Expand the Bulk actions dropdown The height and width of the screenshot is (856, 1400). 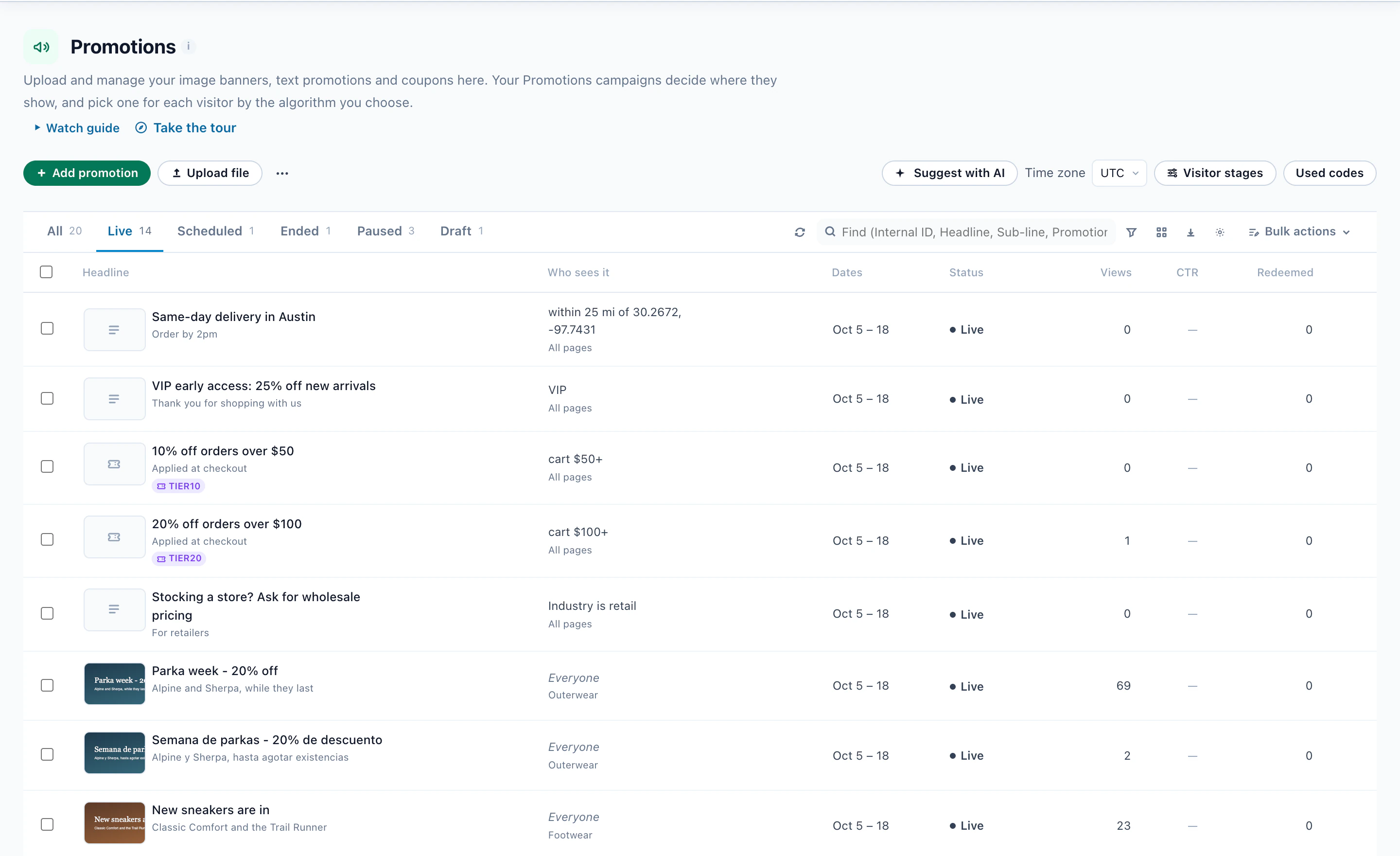1299,232
